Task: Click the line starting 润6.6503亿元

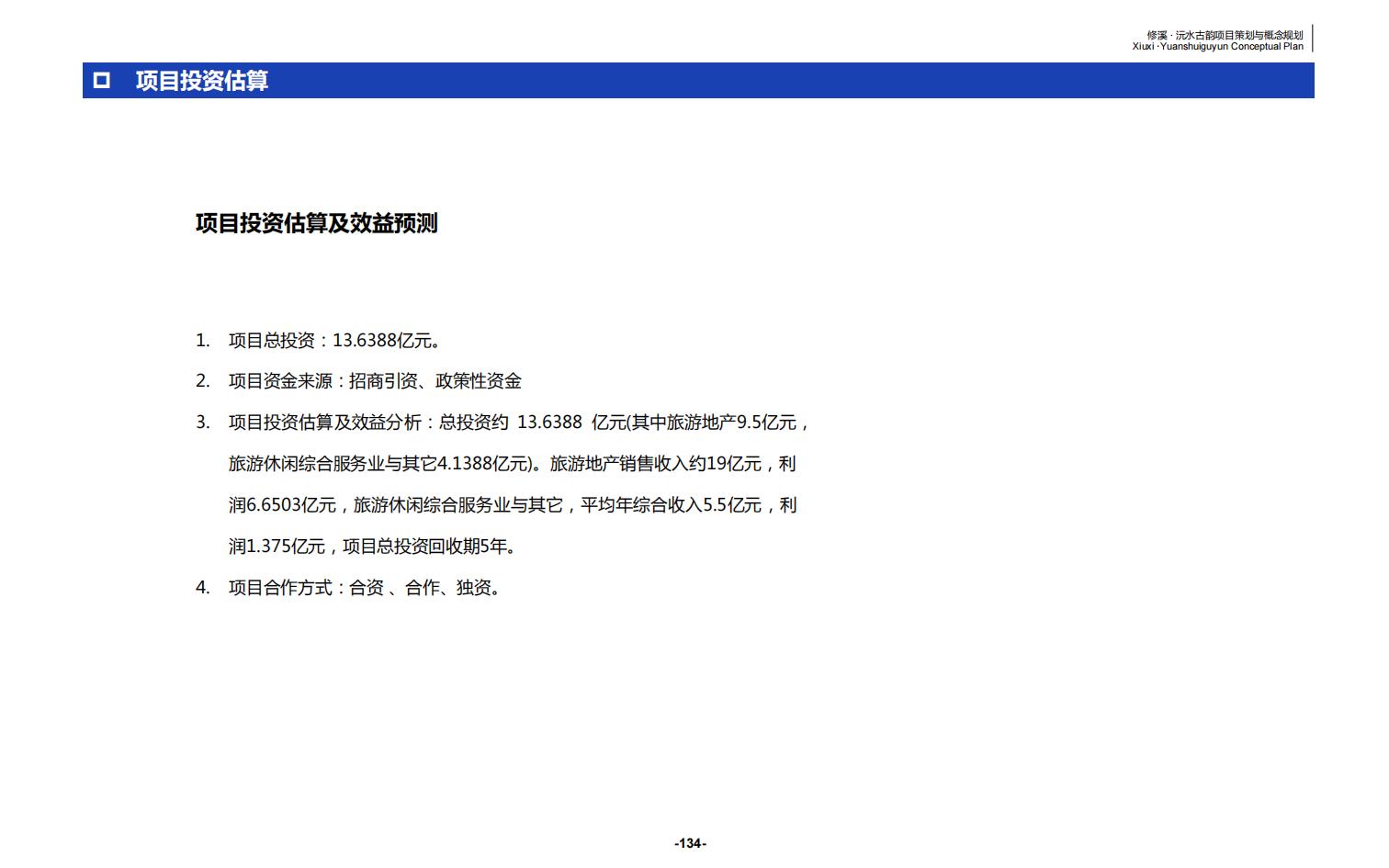Action: 513,505
